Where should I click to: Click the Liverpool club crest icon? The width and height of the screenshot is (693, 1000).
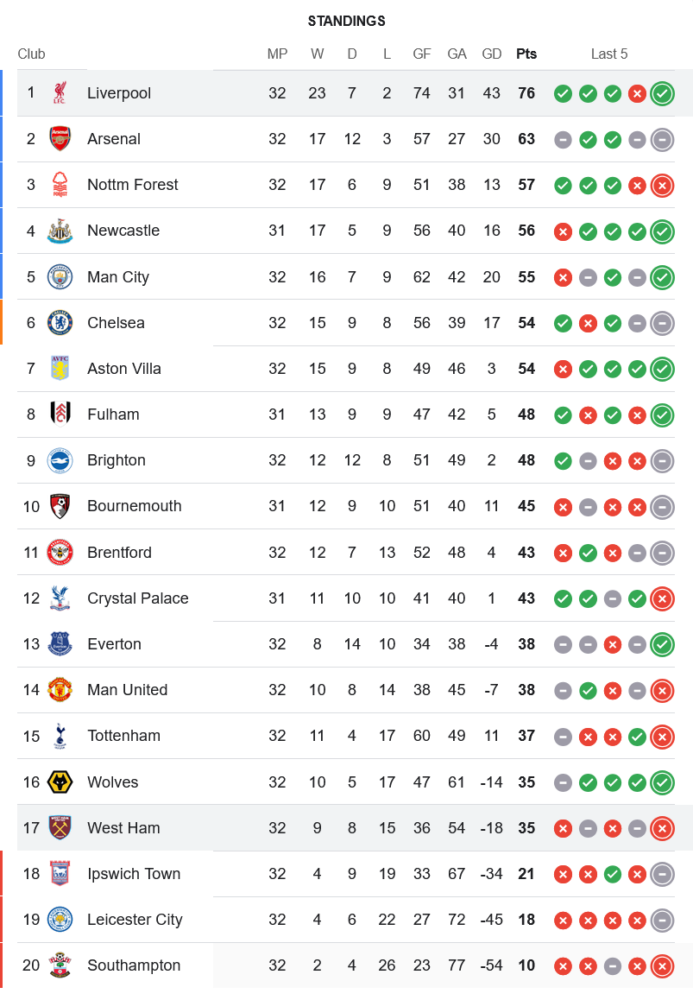pos(60,93)
